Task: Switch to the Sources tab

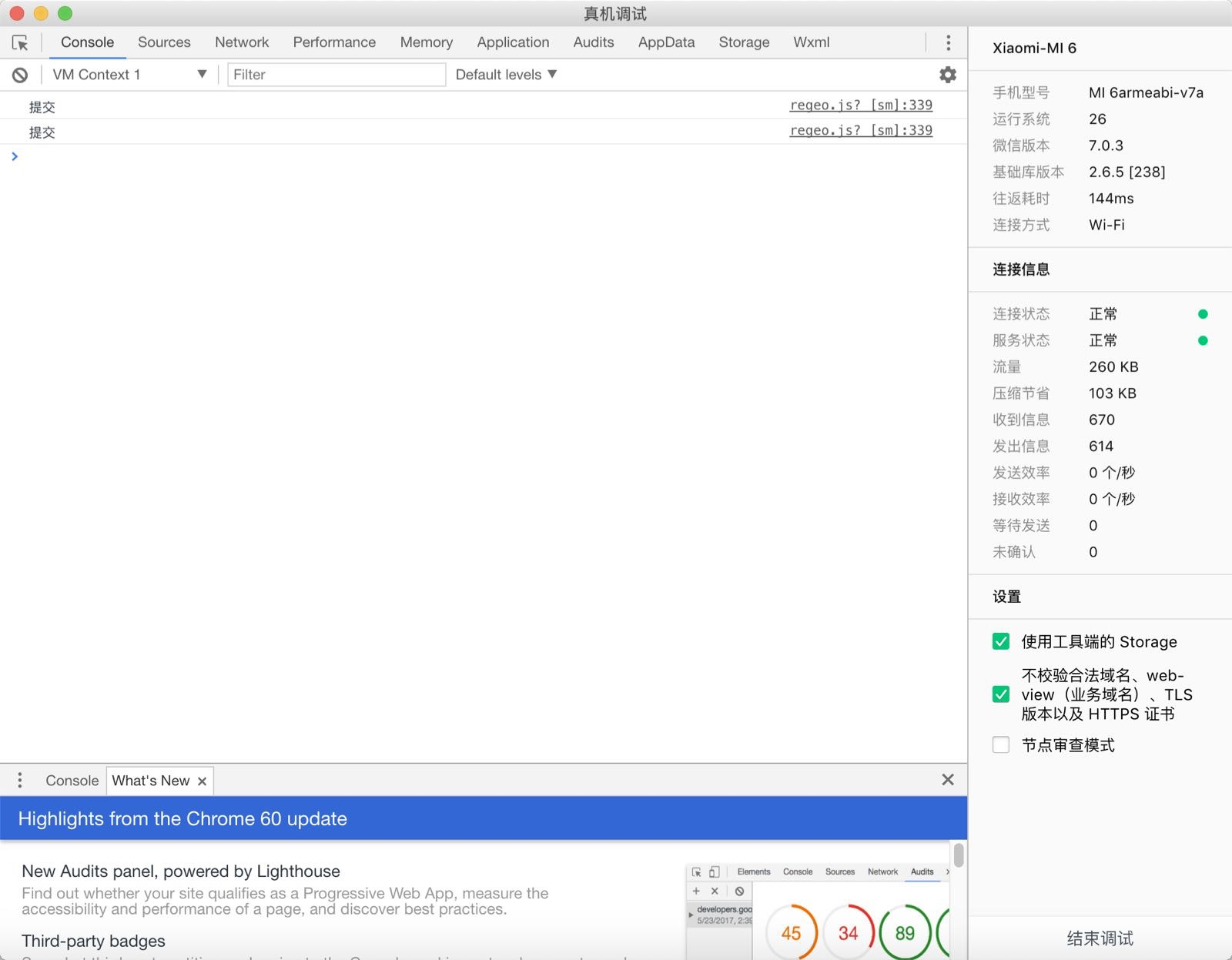Action: point(164,42)
